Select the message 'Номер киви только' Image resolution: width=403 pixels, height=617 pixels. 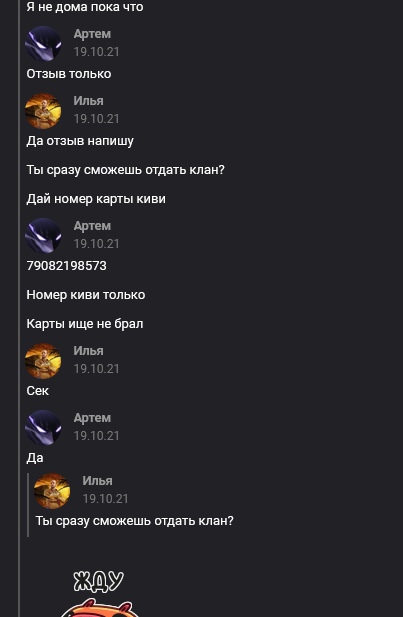coord(86,295)
